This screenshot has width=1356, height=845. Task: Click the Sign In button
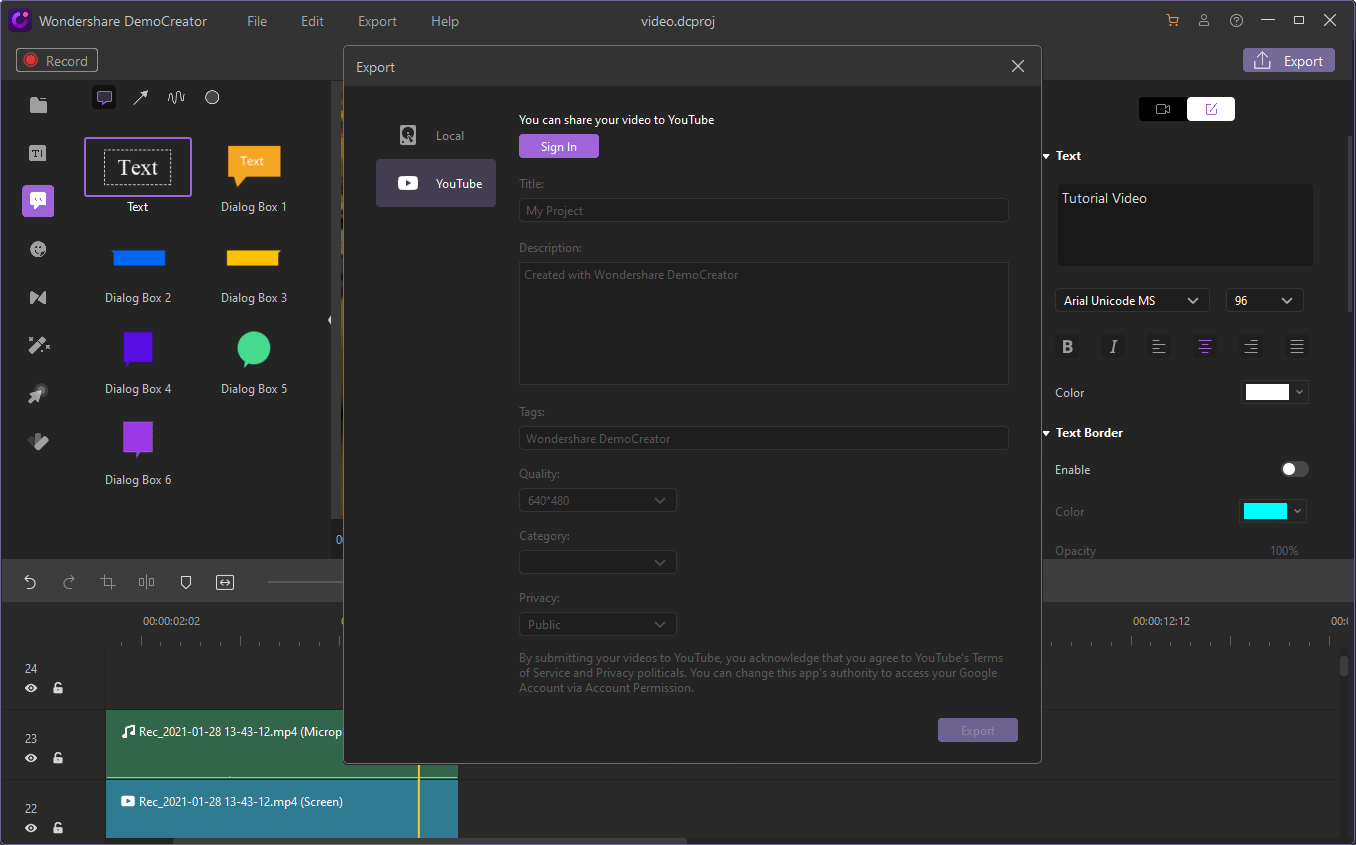(559, 146)
